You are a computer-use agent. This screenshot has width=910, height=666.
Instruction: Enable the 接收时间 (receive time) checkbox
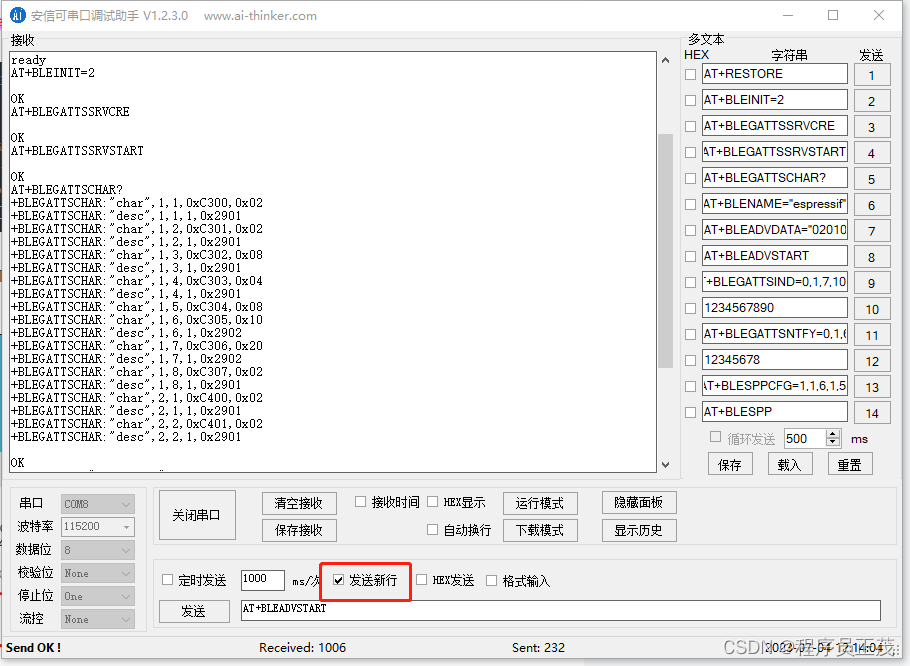(361, 502)
